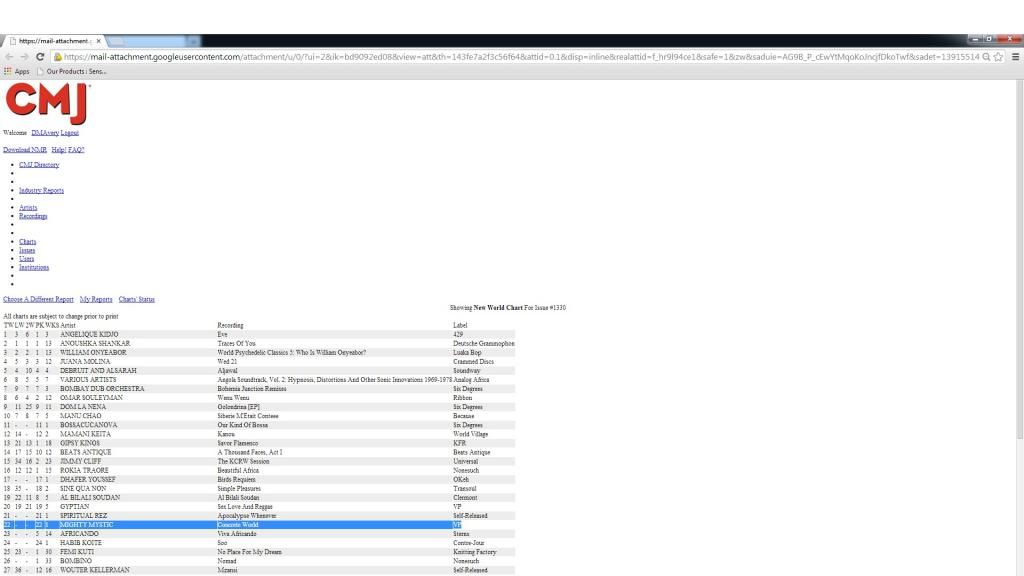
Task: Click the browser back arrow
Action: (x=9, y=57)
